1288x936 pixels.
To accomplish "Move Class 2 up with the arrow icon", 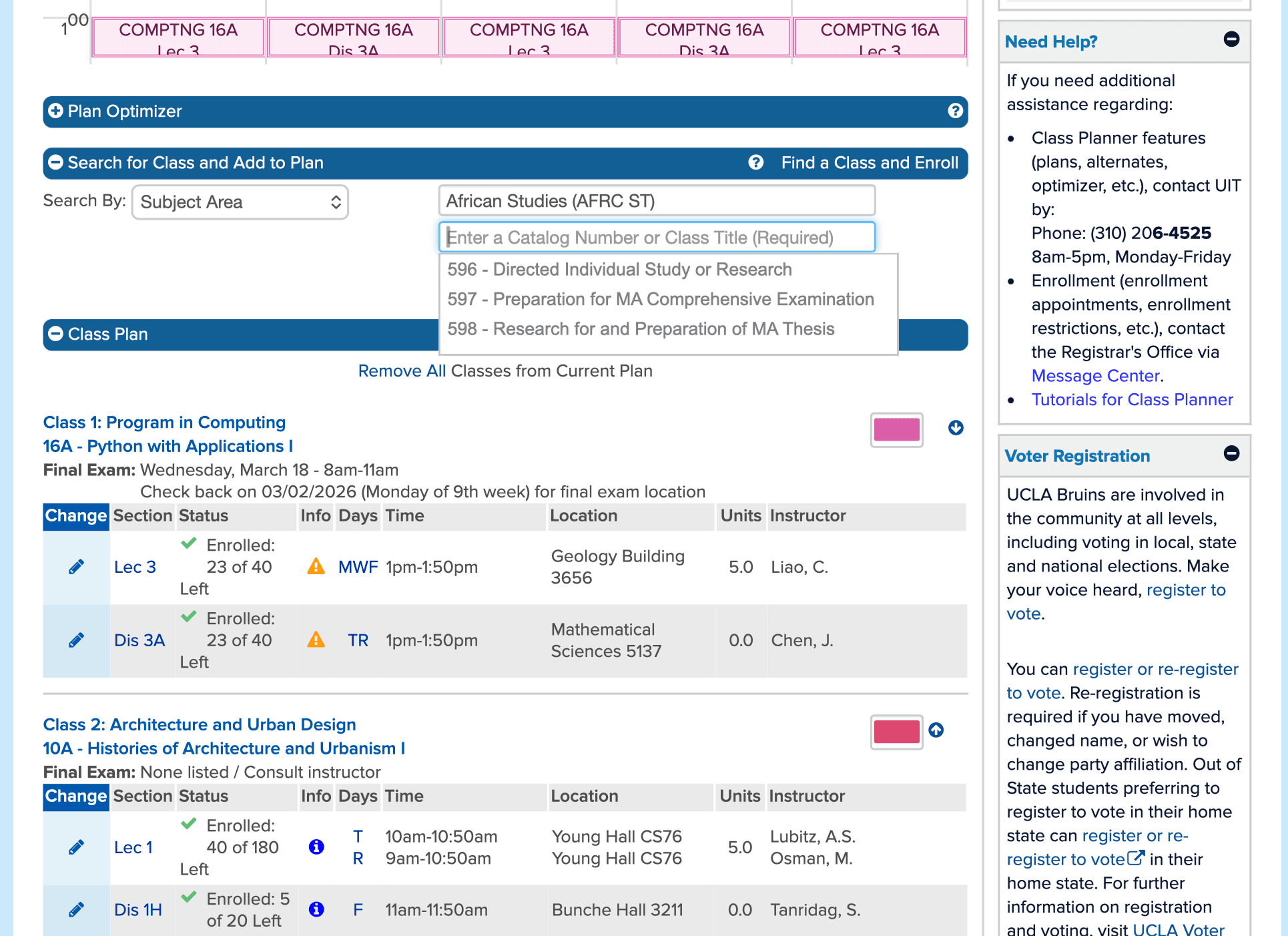I will (936, 730).
